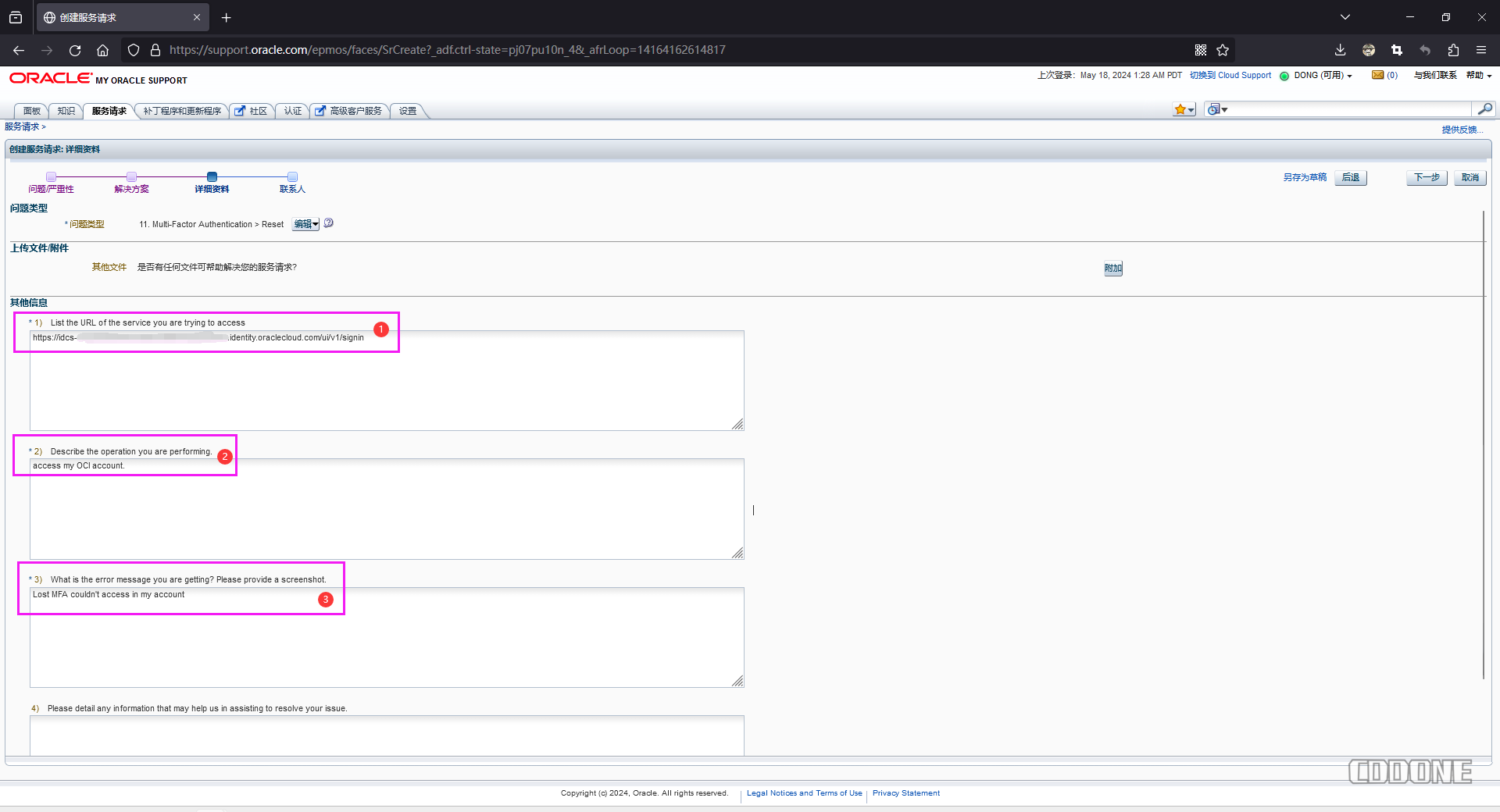Image resolution: width=1500 pixels, height=812 pixels.
Task: Bookmark this page with the star icon
Action: coord(1223,50)
